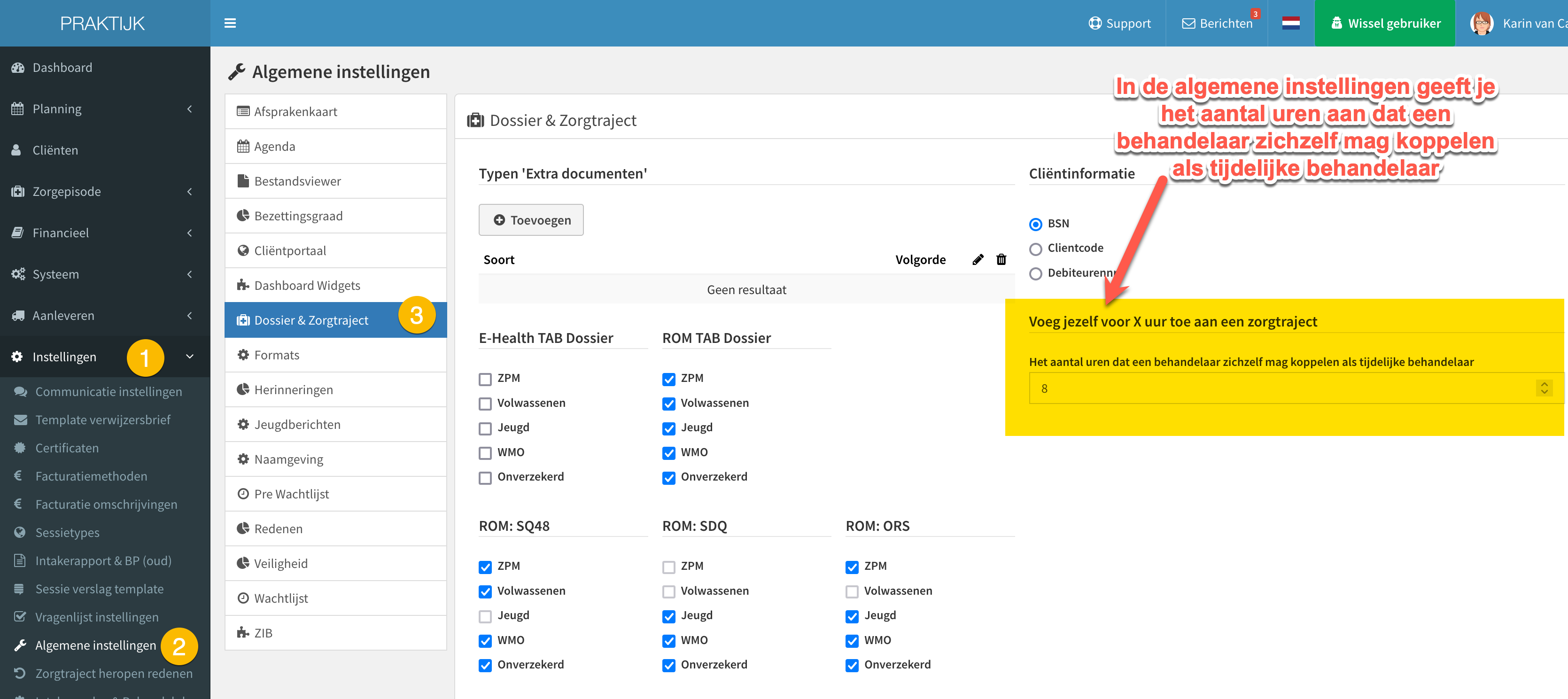
Task: Open Karin van's user avatar
Action: coord(1482,23)
